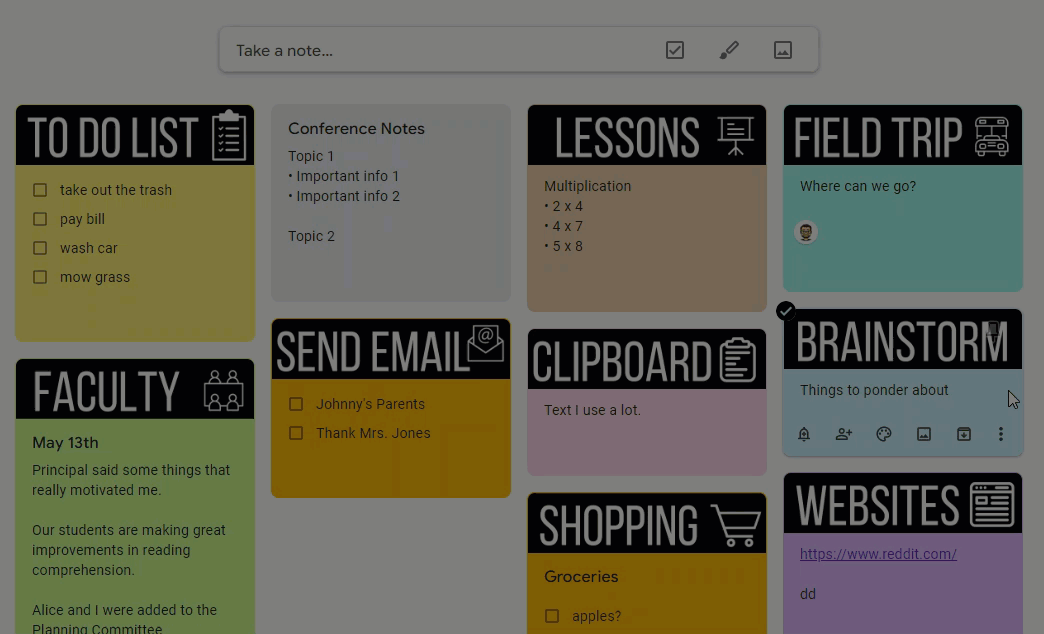Click the Our students are making paragraph

tap(129, 550)
